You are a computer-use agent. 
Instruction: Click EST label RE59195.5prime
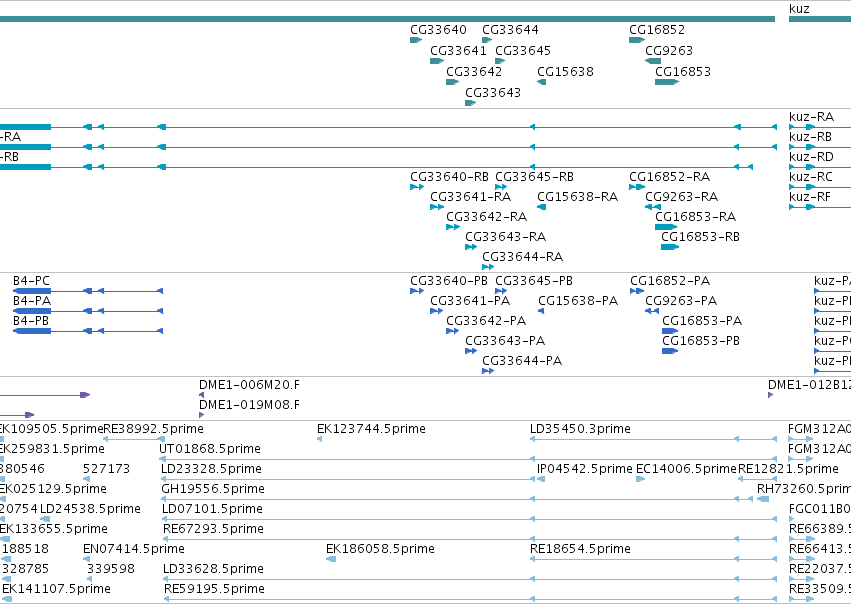click(214, 589)
